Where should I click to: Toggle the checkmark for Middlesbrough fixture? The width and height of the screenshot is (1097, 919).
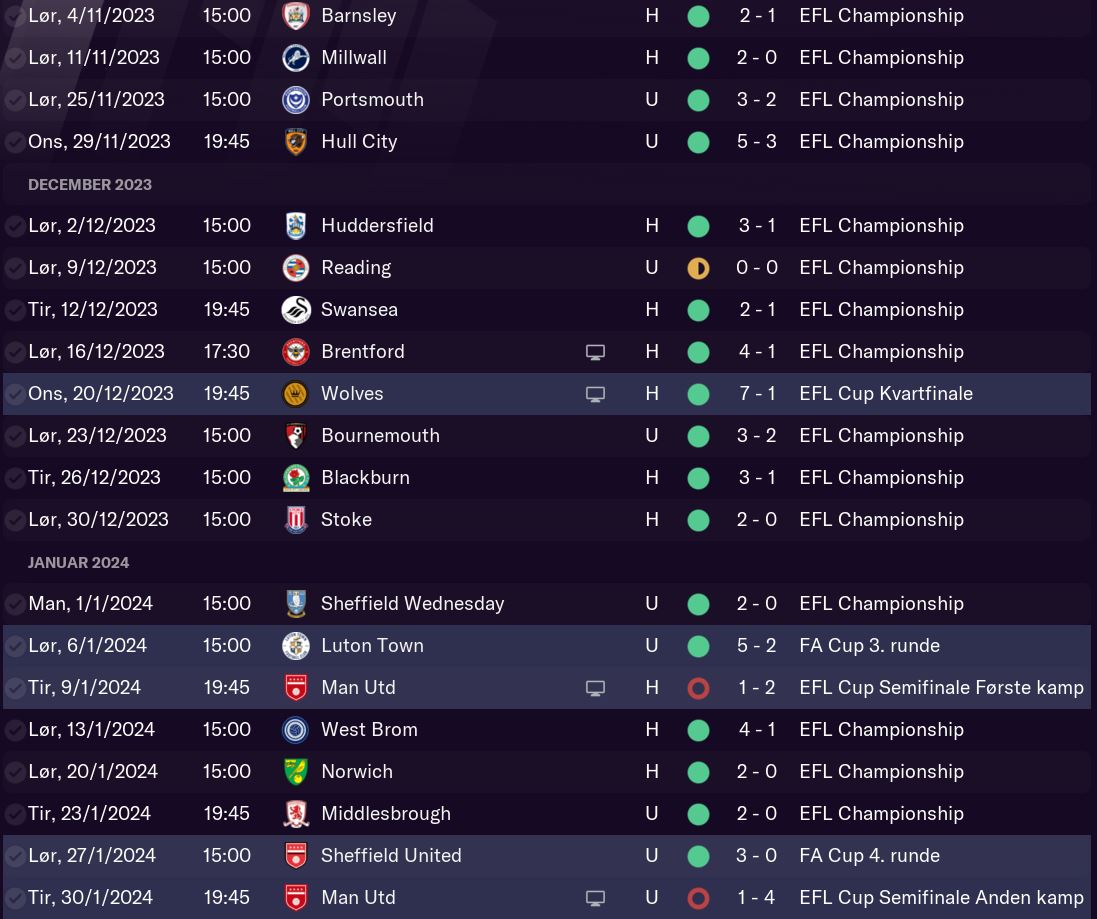point(14,814)
